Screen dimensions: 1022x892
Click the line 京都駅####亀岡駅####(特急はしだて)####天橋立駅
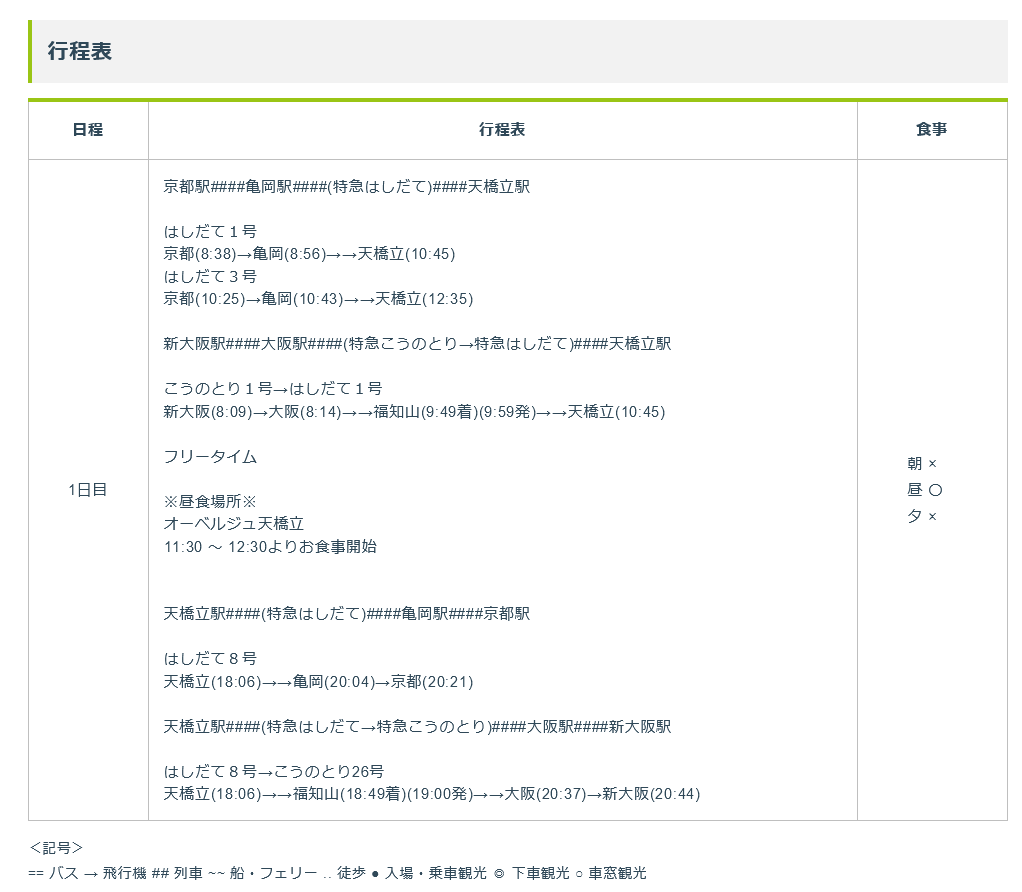click(x=346, y=187)
